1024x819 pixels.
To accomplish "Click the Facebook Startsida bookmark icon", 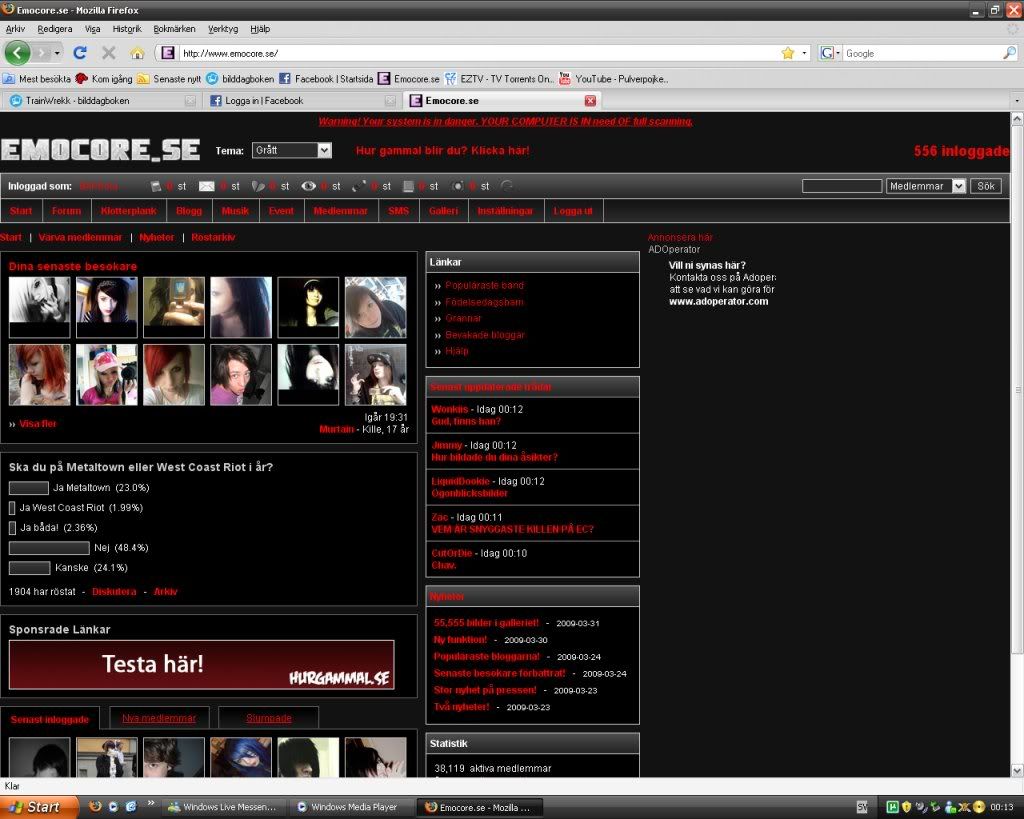I will [x=285, y=78].
